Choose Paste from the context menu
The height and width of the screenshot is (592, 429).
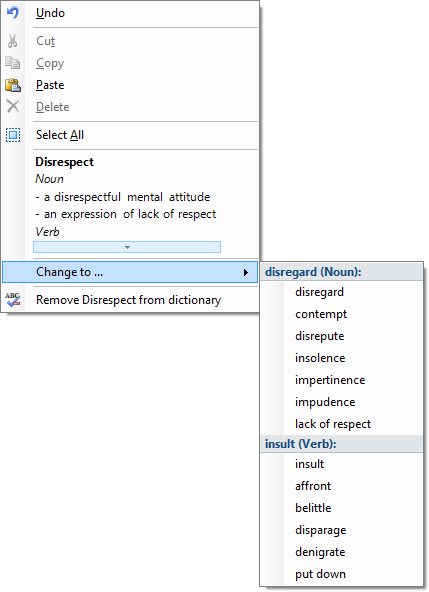click(130, 85)
